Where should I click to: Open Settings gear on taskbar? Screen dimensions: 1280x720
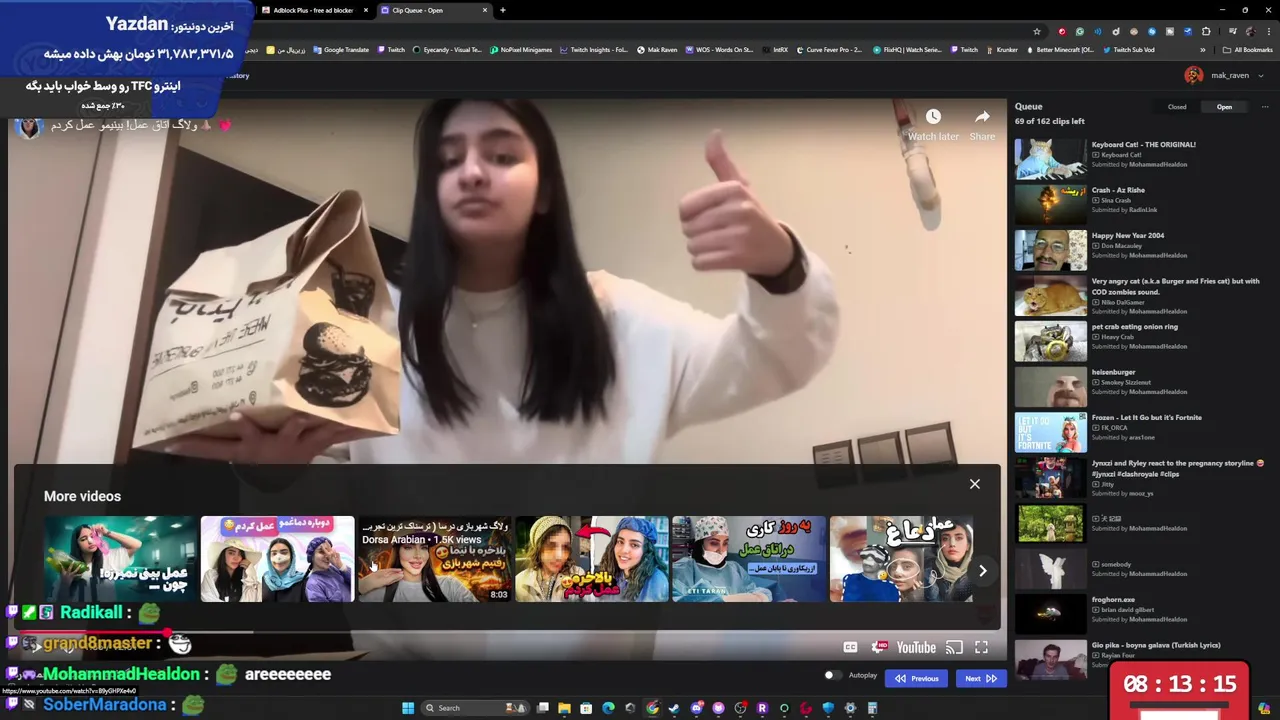[x=850, y=708]
